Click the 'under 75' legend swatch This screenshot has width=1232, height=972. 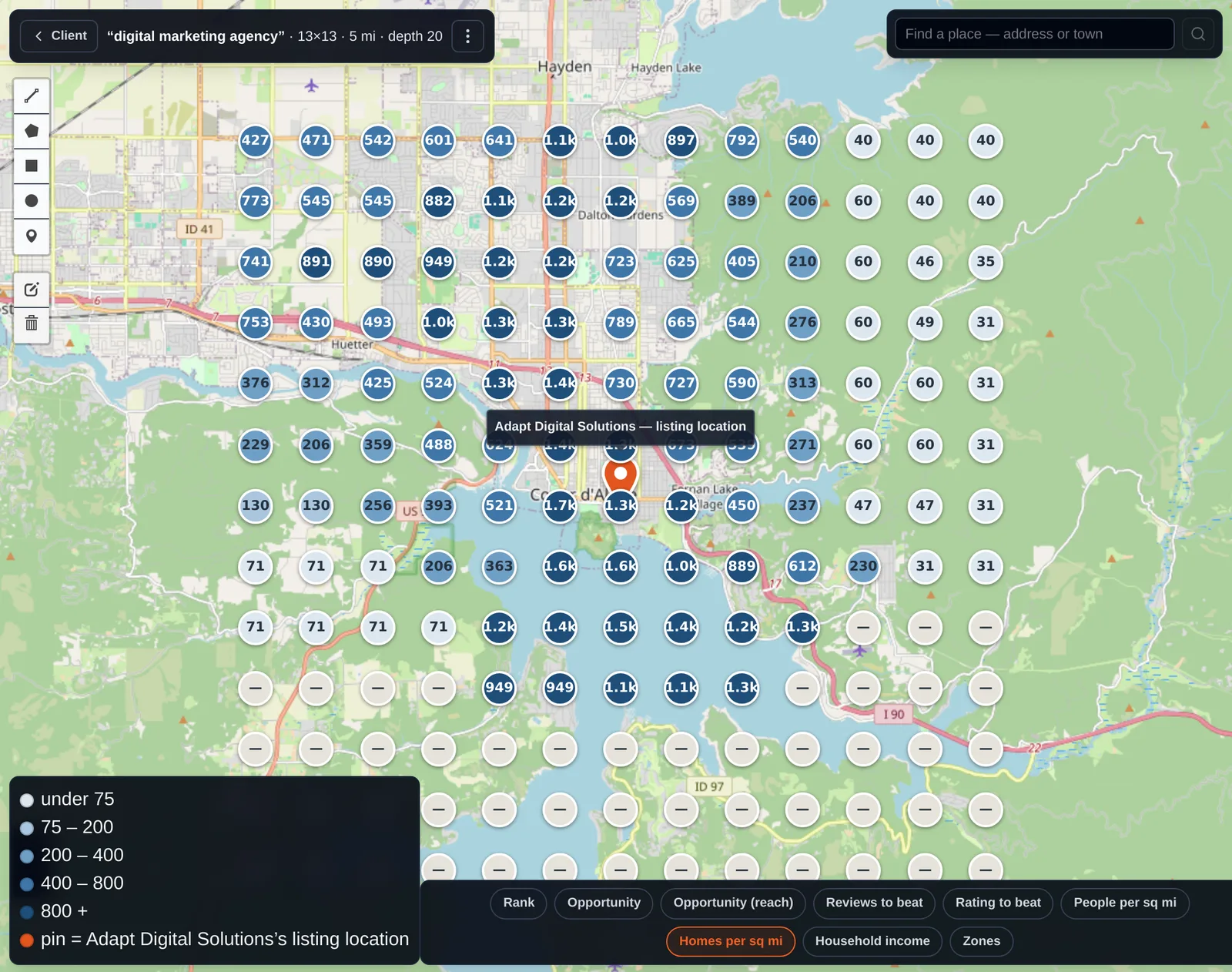[x=27, y=800]
